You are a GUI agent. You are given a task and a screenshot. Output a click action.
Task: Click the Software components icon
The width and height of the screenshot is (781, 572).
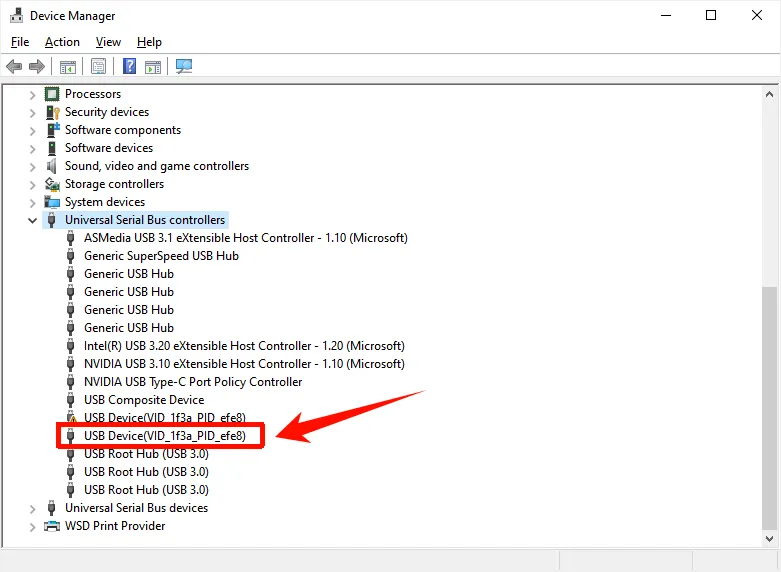coord(52,130)
